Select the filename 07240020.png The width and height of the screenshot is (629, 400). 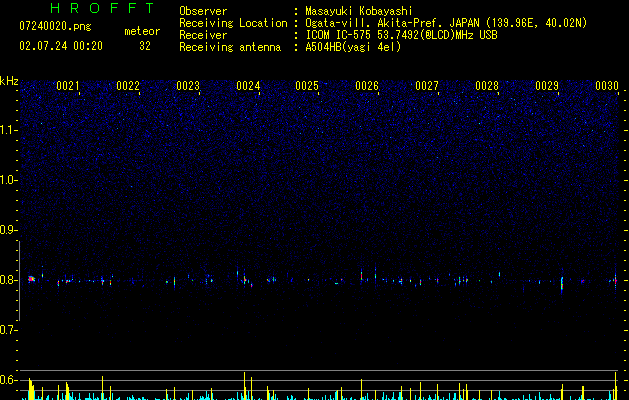click(55, 26)
